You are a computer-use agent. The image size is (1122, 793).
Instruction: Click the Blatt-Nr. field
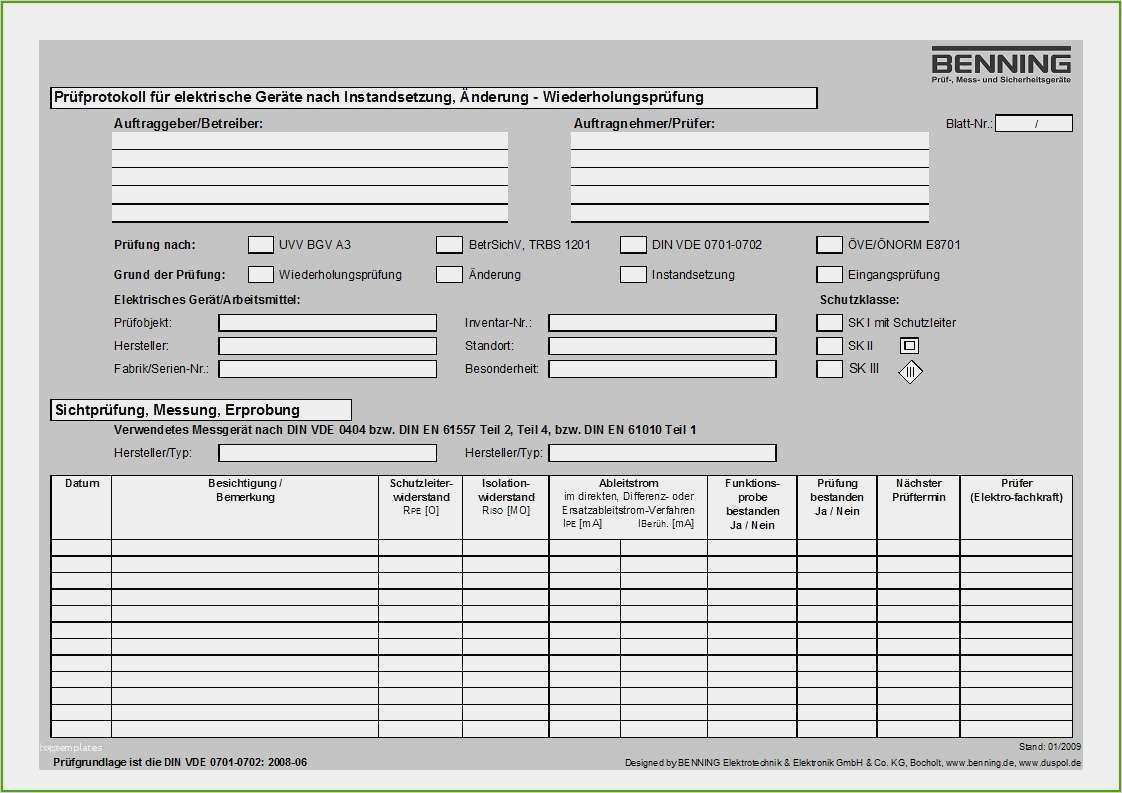pyautogui.click(x=1034, y=124)
